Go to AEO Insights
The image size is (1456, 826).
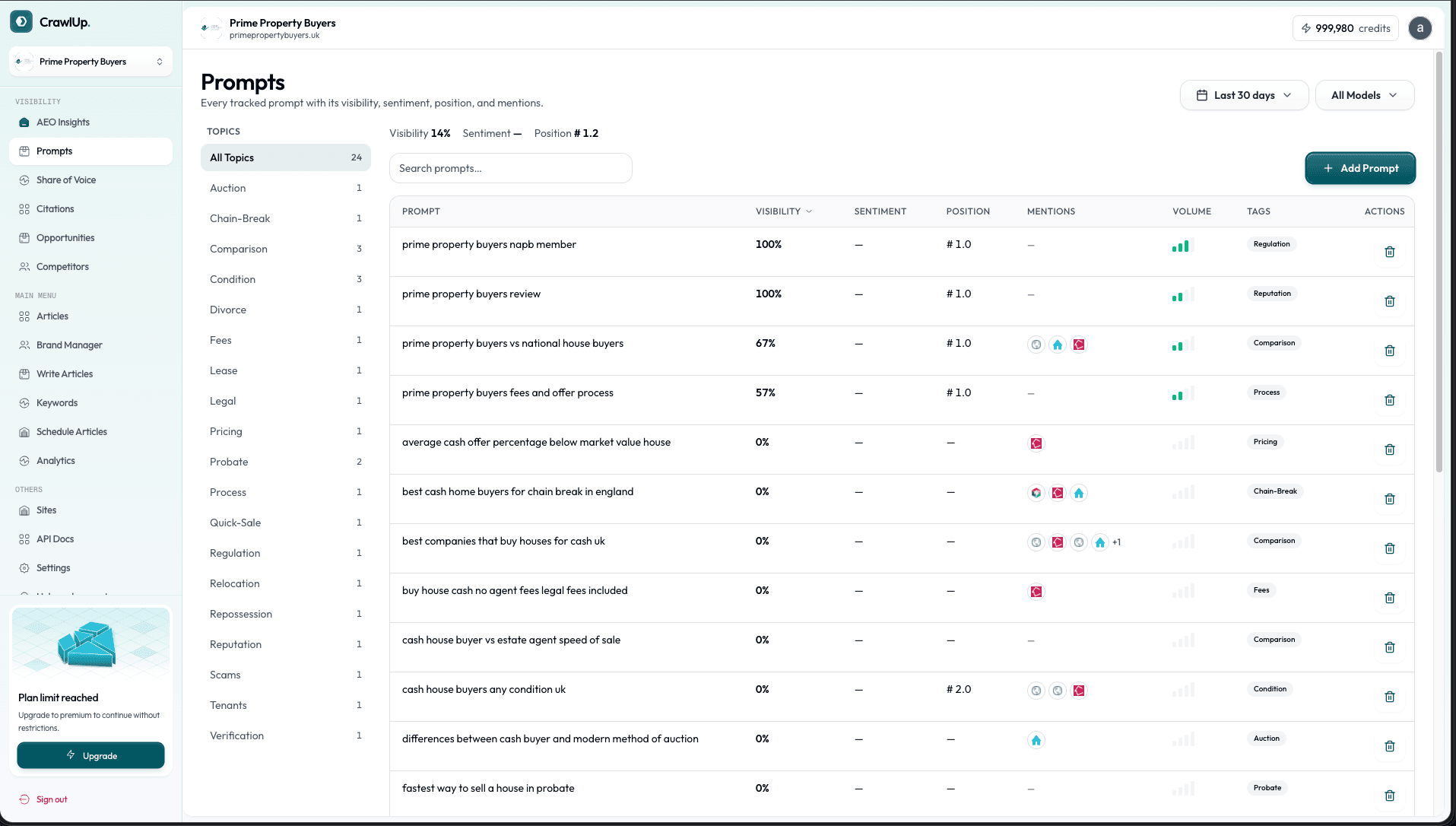[90, 122]
